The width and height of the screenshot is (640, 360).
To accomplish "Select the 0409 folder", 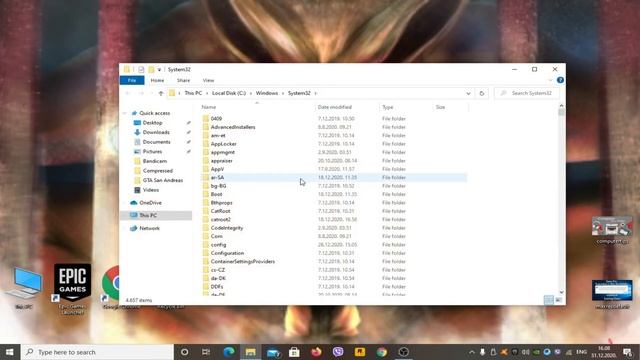I will point(216,119).
